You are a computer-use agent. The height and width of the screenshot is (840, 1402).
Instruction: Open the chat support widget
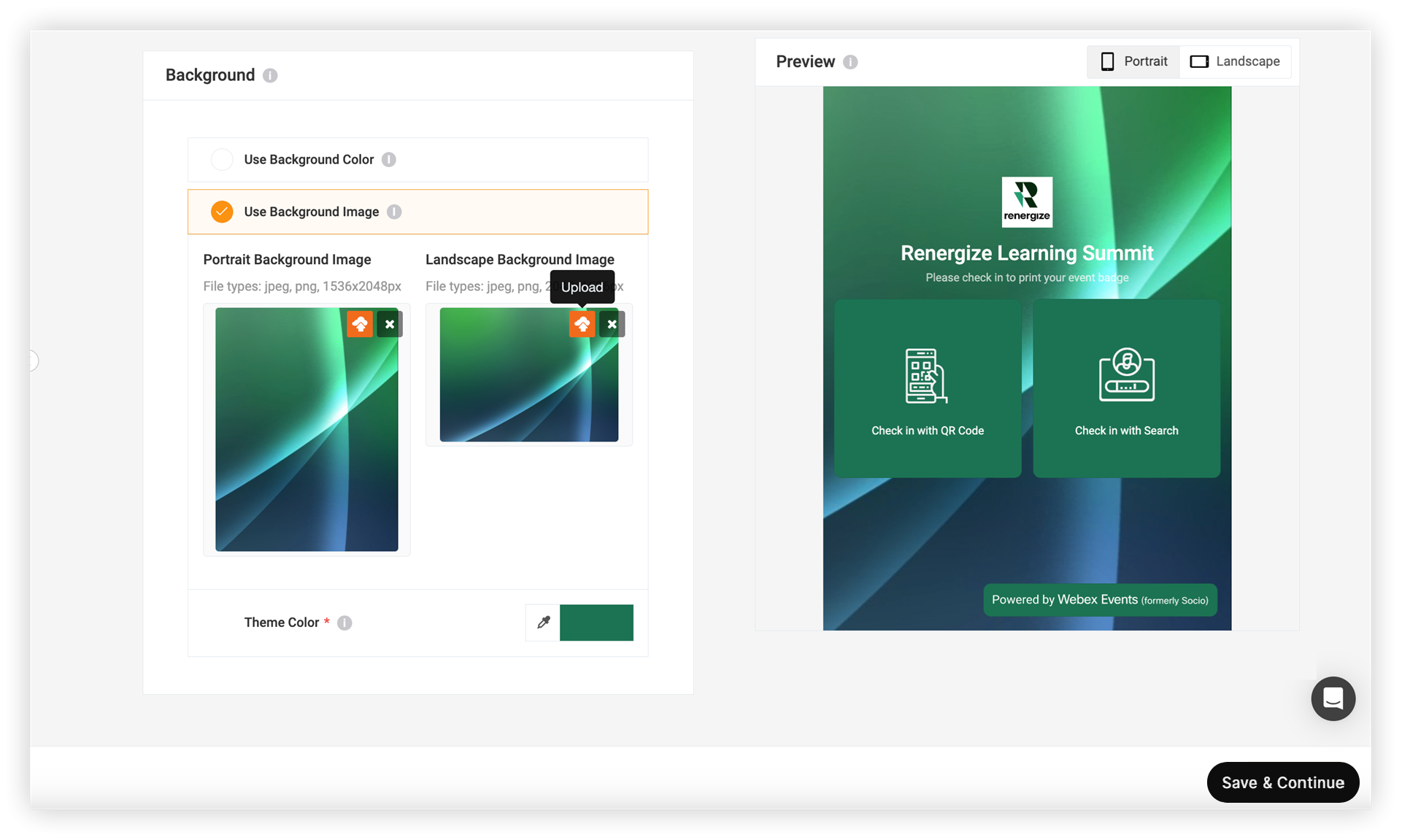[x=1333, y=698]
